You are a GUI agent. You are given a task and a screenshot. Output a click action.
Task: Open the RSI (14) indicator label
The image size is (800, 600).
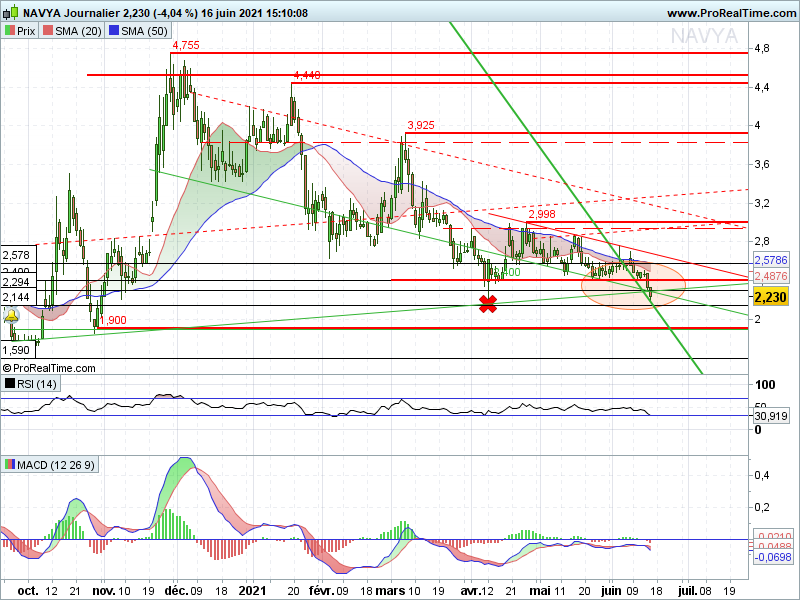(x=37, y=384)
